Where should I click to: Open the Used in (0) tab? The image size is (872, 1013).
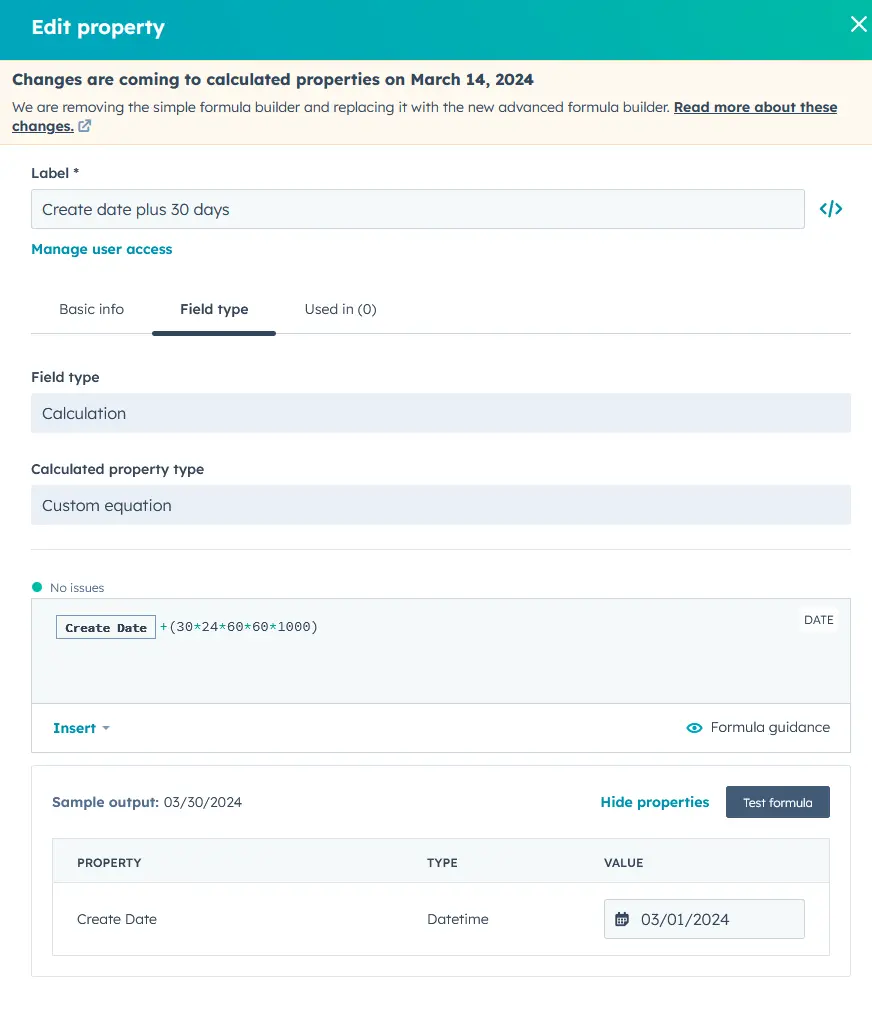340,309
